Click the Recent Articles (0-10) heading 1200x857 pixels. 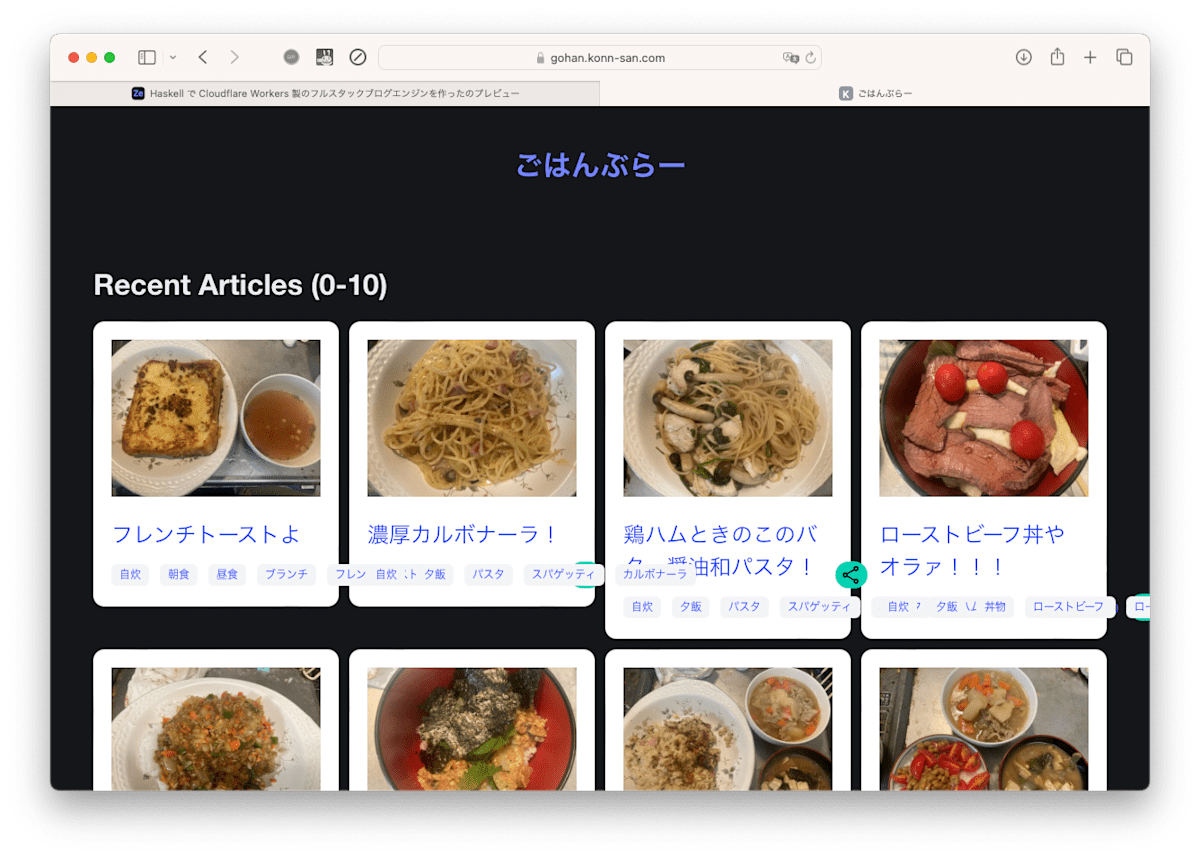click(x=240, y=285)
